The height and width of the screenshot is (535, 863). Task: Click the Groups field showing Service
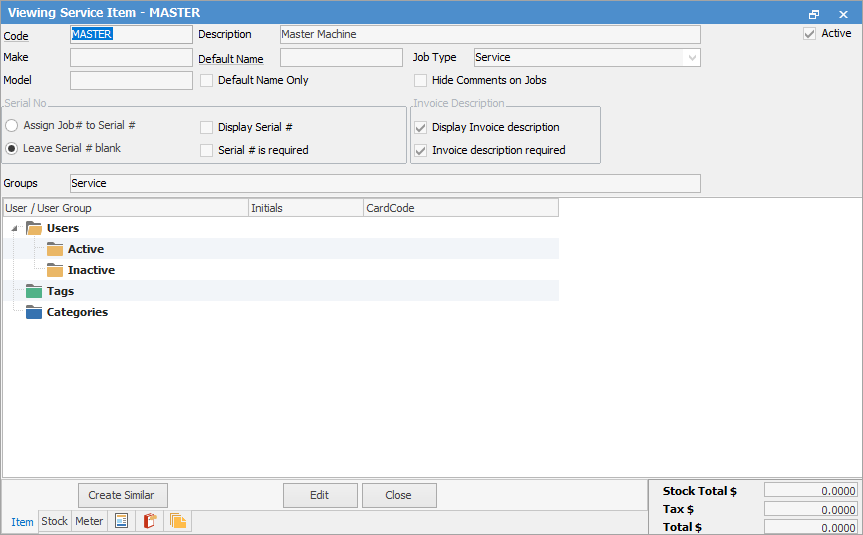pos(385,183)
